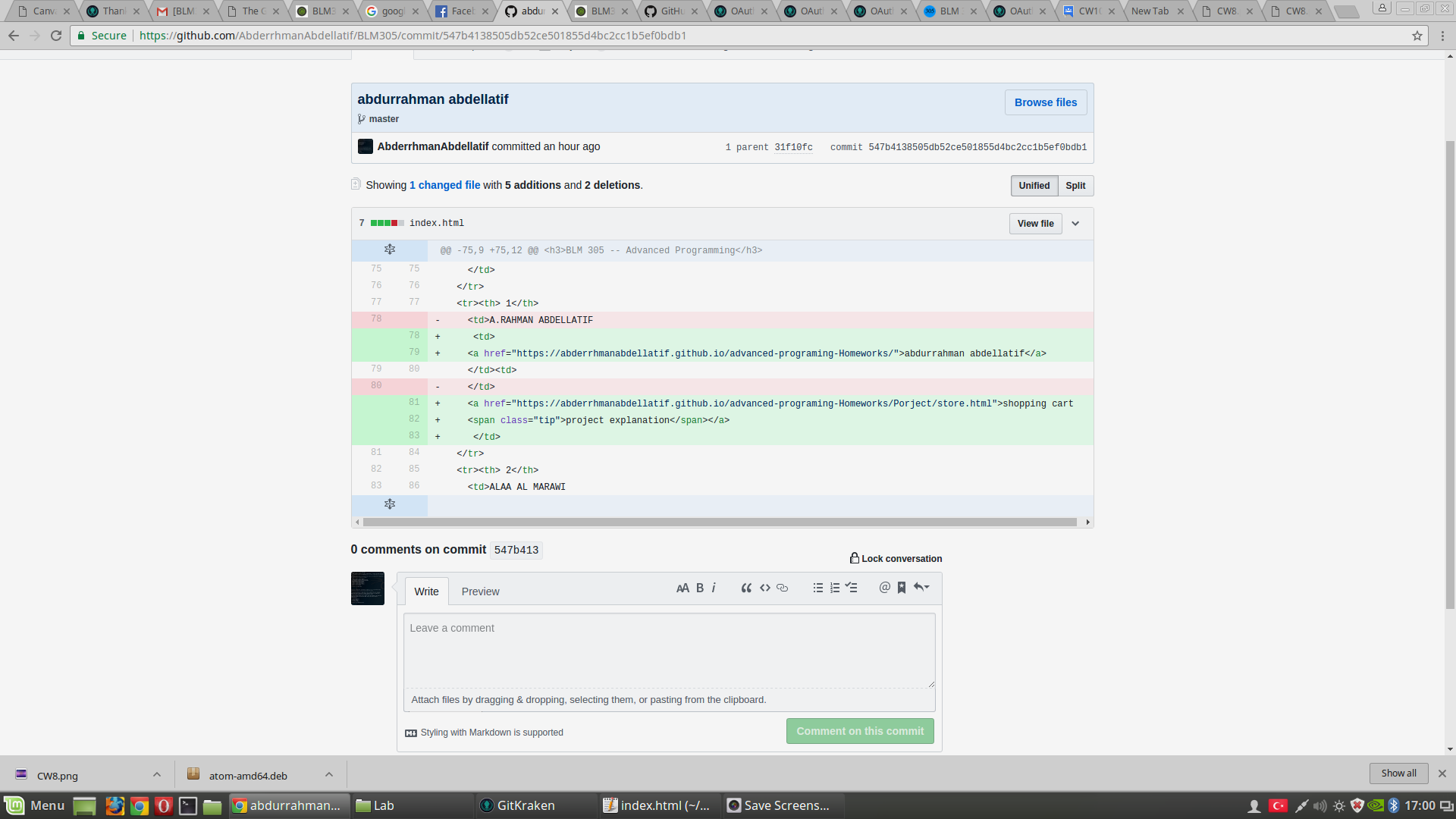The width and height of the screenshot is (1456, 819).
Task: Click the bookmark reference icon
Action: click(x=902, y=588)
